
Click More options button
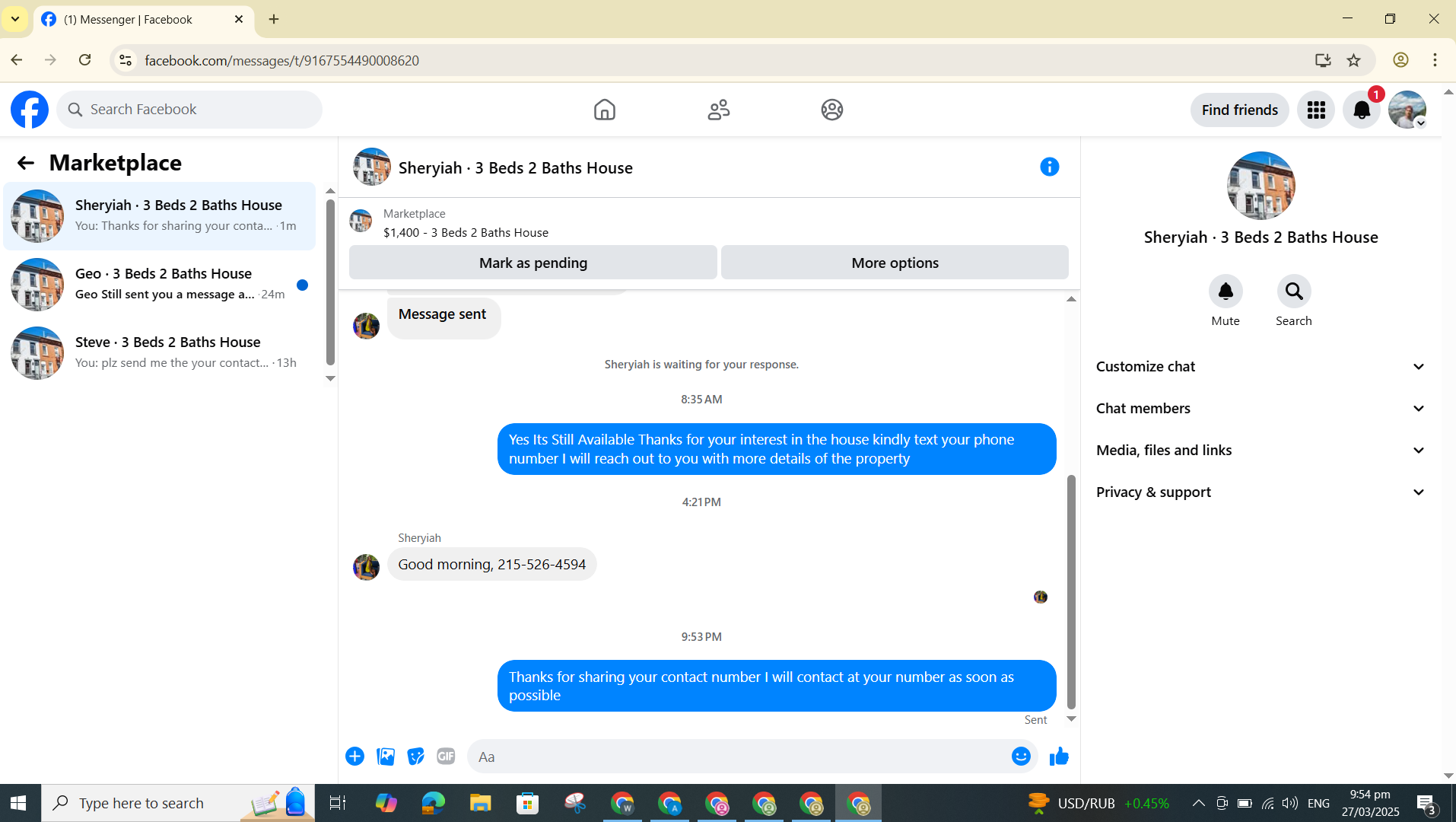pos(895,263)
